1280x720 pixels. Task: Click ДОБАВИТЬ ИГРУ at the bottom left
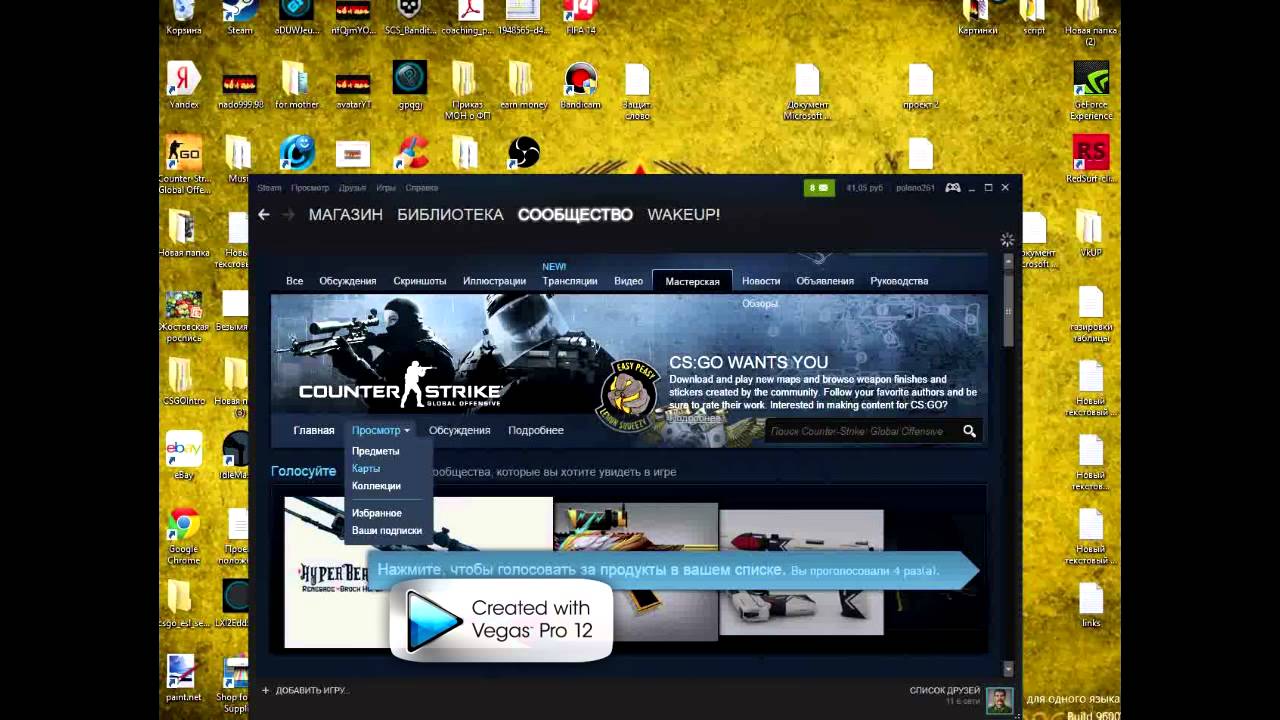point(305,690)
